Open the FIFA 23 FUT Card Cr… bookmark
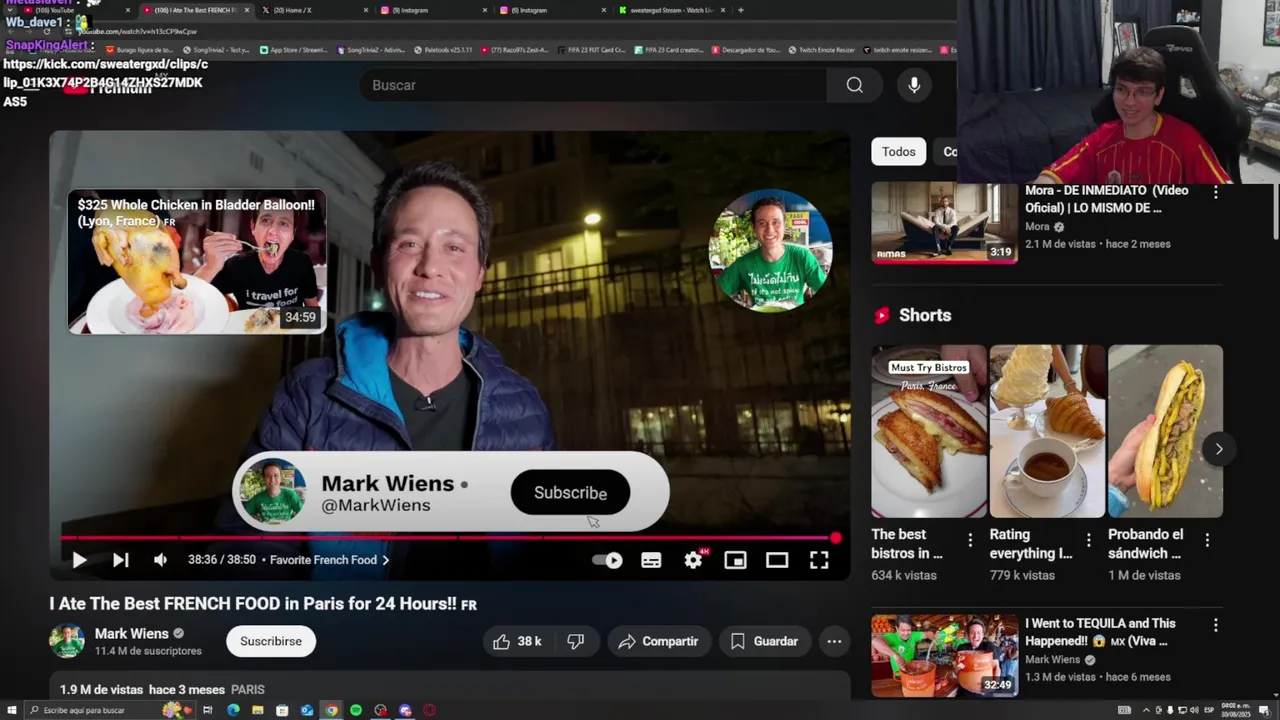 click(x=591, y=49)
